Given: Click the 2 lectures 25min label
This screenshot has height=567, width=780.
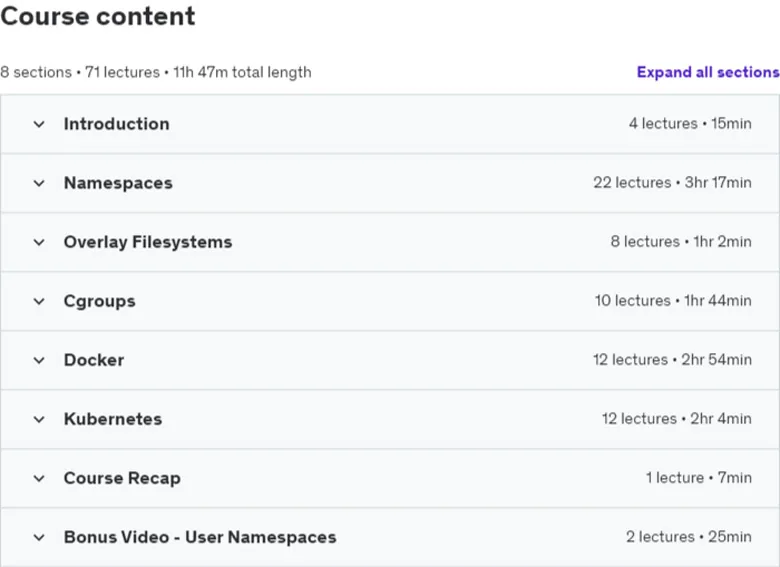Looking at the screenshot, I should click(688, 537).
